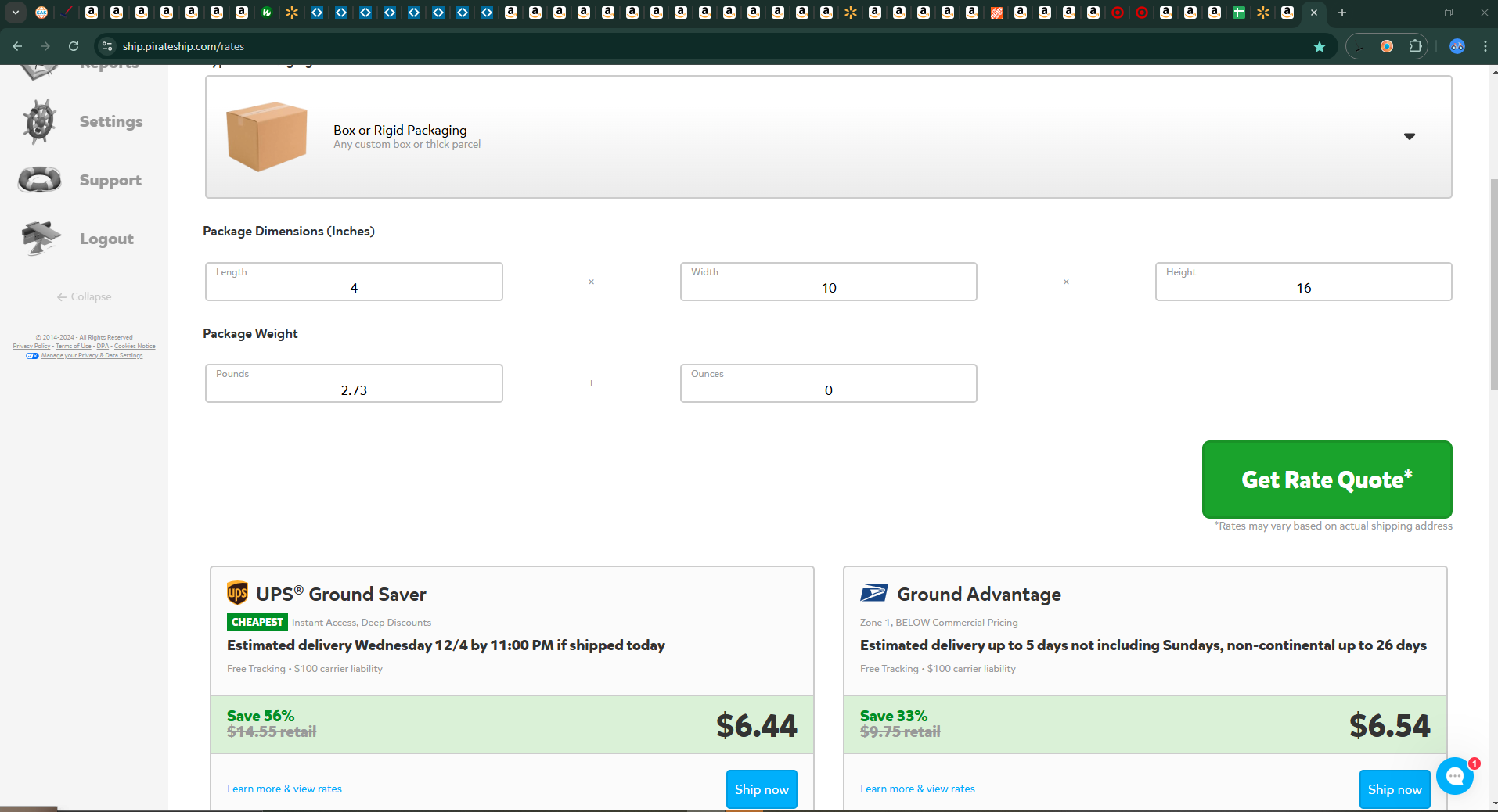Click the USPS eagle logo
Screen dimensions: 1498x812
873,594
